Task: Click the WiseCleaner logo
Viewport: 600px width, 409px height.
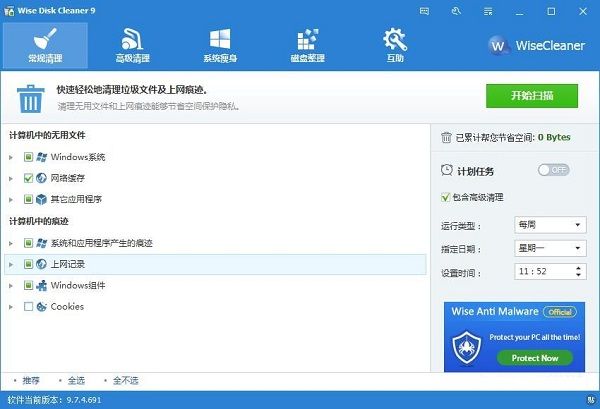Action: tap(536, 46)
